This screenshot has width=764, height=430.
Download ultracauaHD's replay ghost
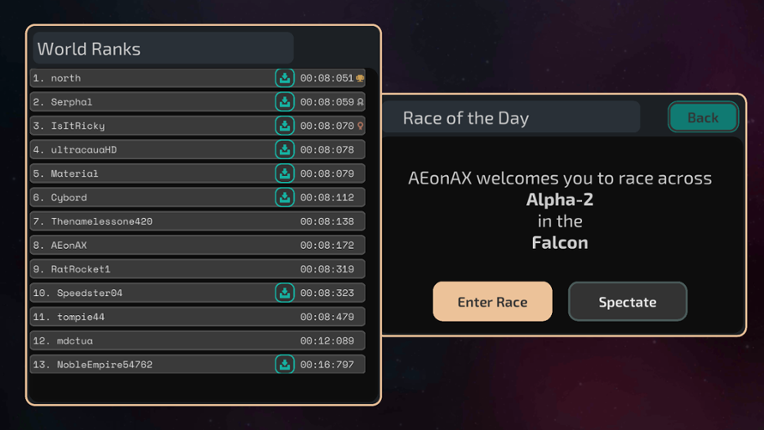pos(285,150)
